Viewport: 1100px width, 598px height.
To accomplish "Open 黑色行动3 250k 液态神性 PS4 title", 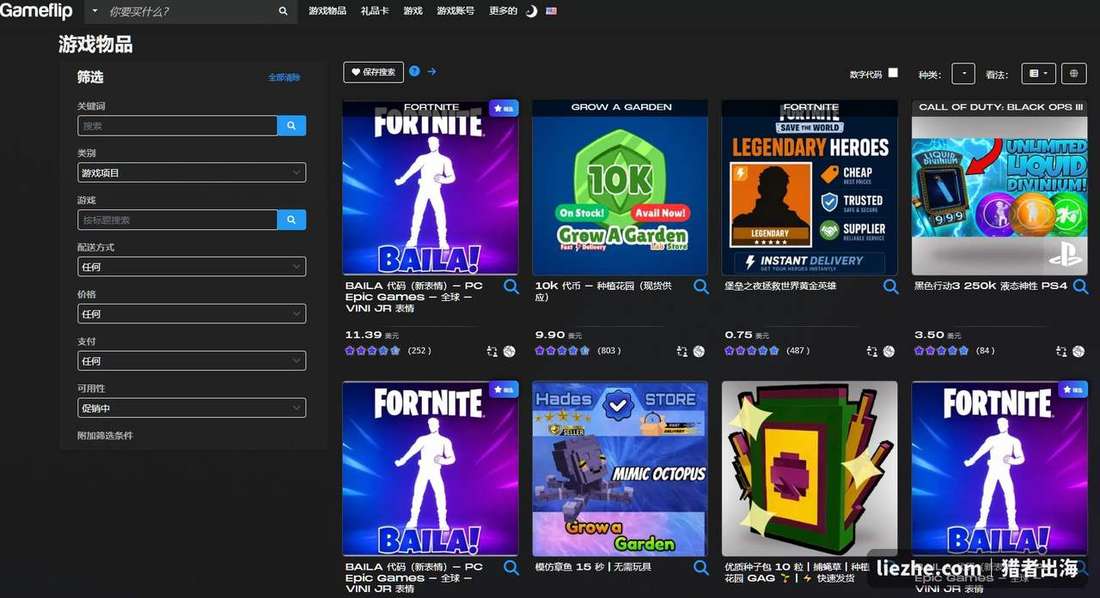I will (x=991, y=286).
